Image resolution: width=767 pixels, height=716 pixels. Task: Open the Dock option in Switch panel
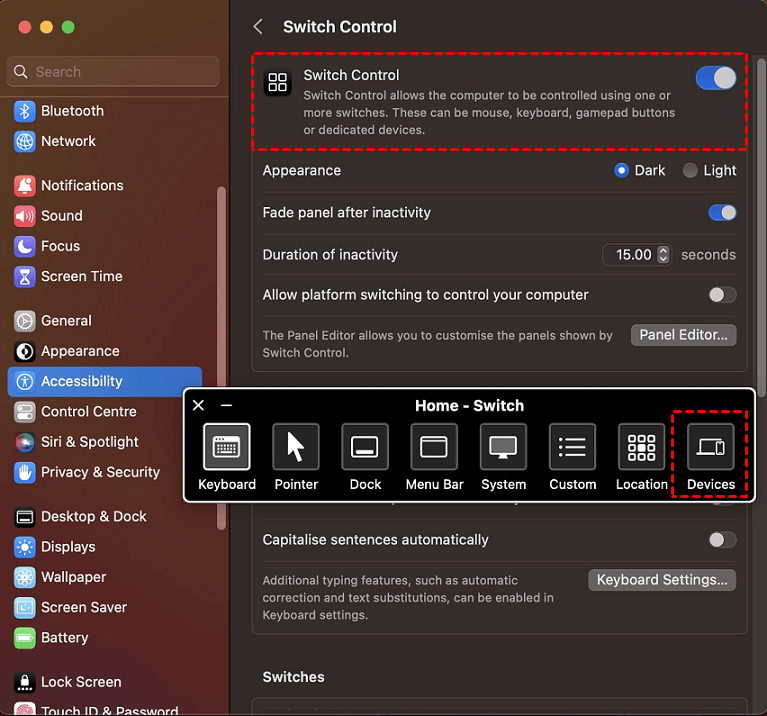point(365,447)
